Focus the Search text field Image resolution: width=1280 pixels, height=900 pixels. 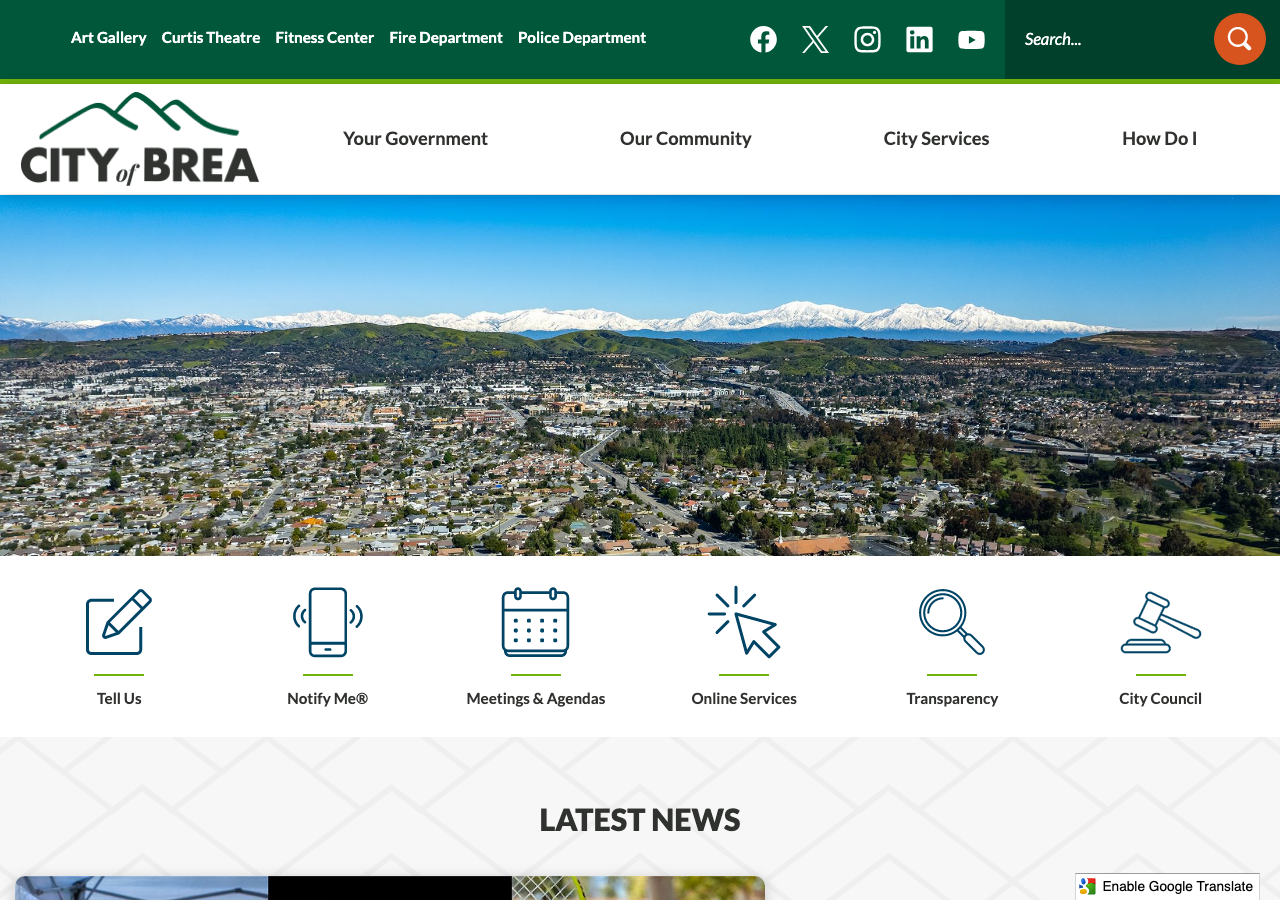(1110, 39)
